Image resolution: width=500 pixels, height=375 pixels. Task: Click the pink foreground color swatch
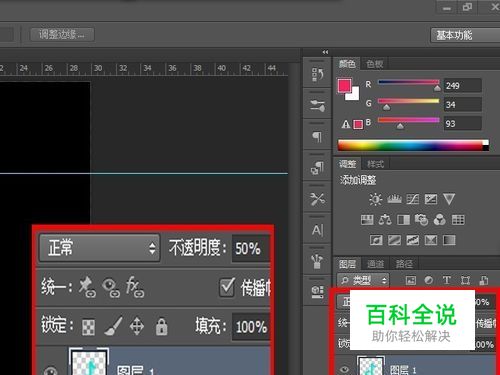(344, 86)
